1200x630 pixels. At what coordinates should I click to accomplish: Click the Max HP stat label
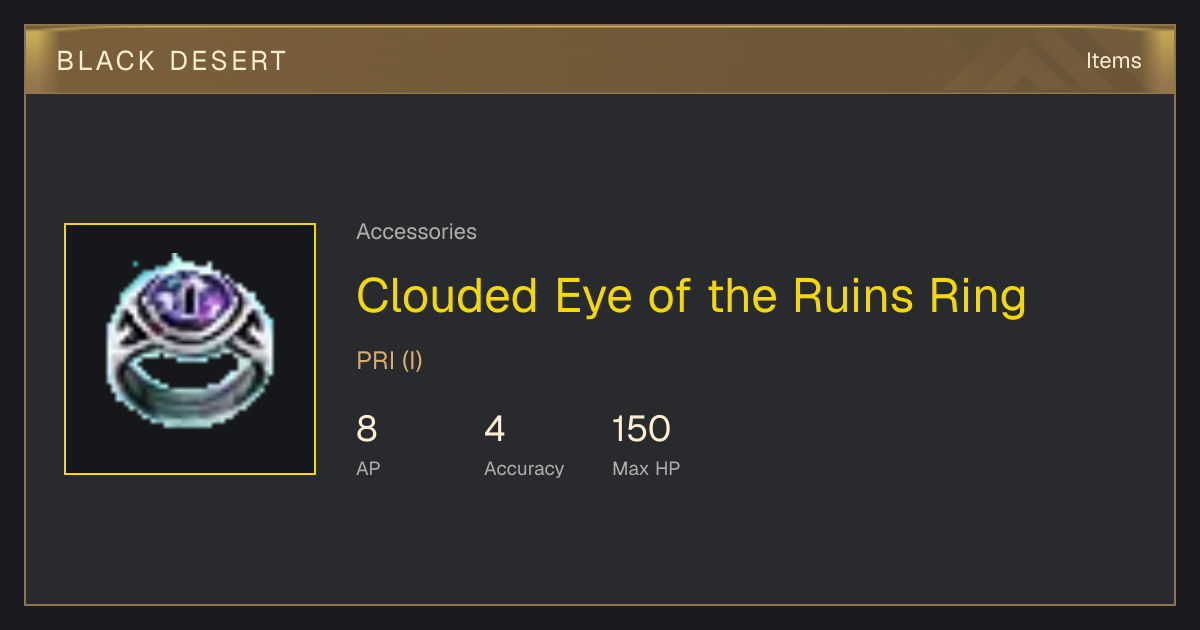[x=646, y=468]
